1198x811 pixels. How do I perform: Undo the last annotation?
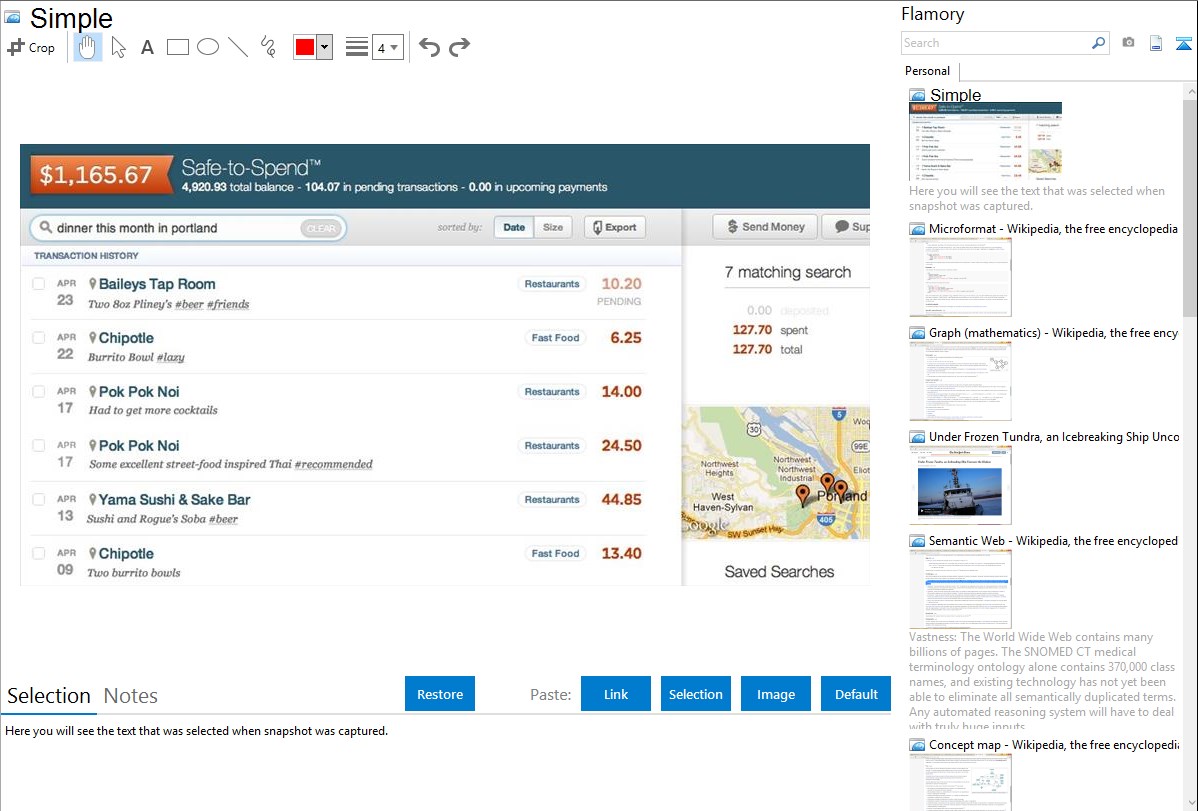tap(429, 47)
